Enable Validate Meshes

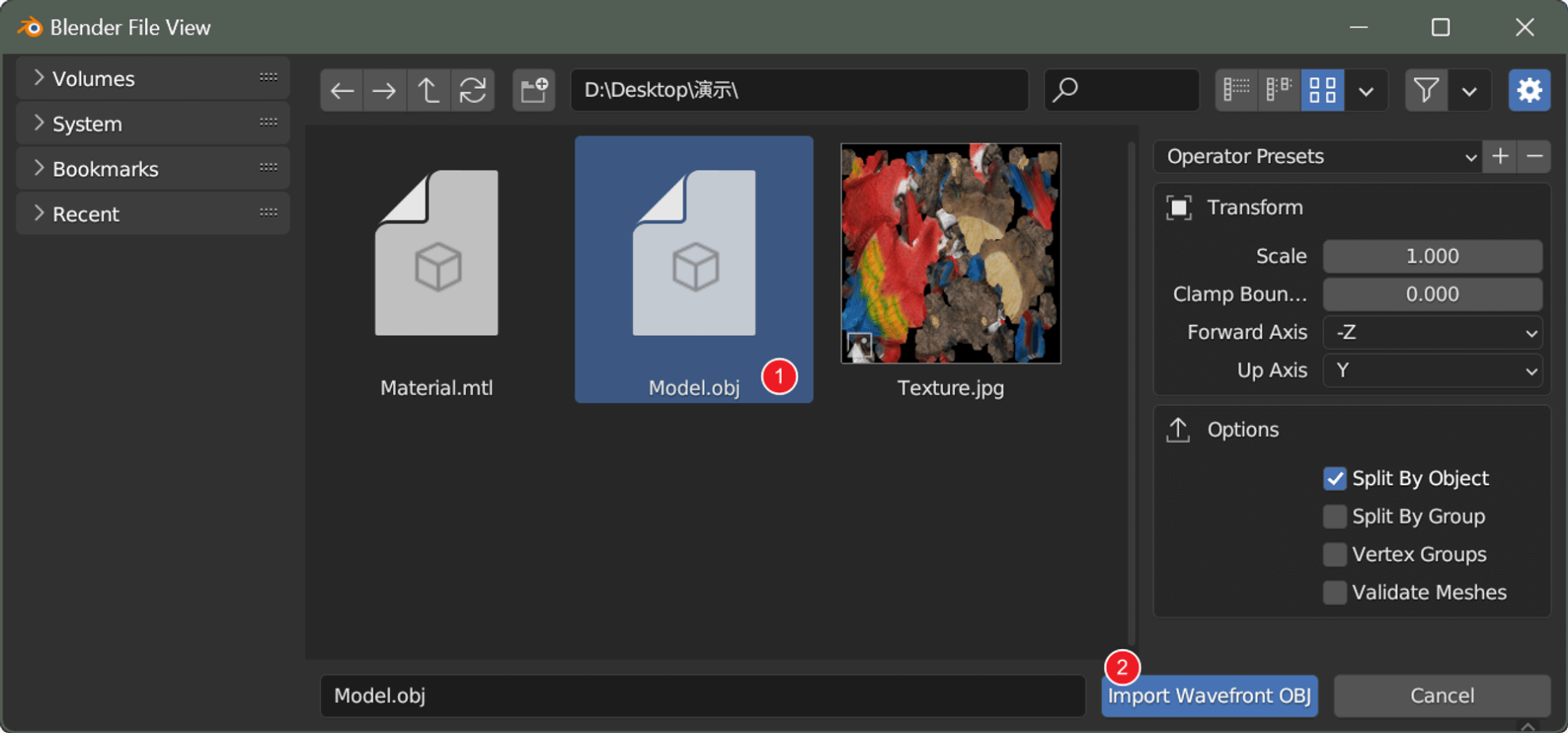(1334, 592)
